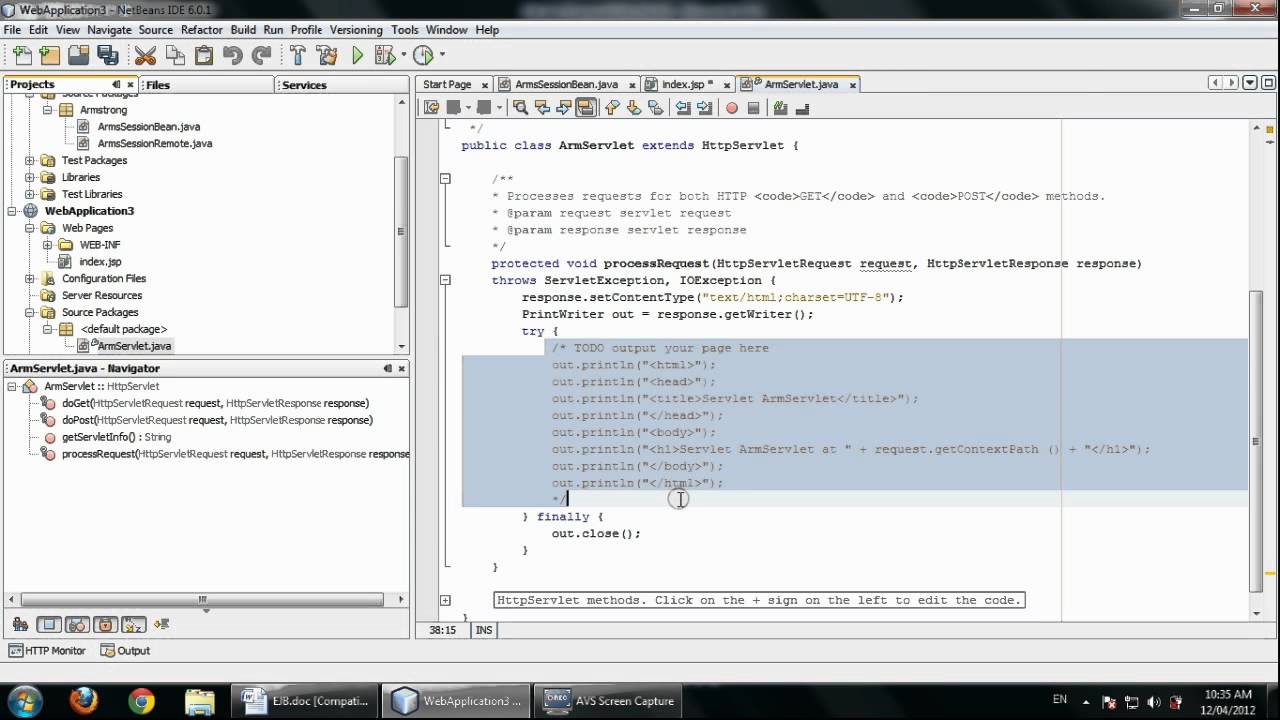
Task: Click the Redo arrow icon
Action: tap(261, 55)
